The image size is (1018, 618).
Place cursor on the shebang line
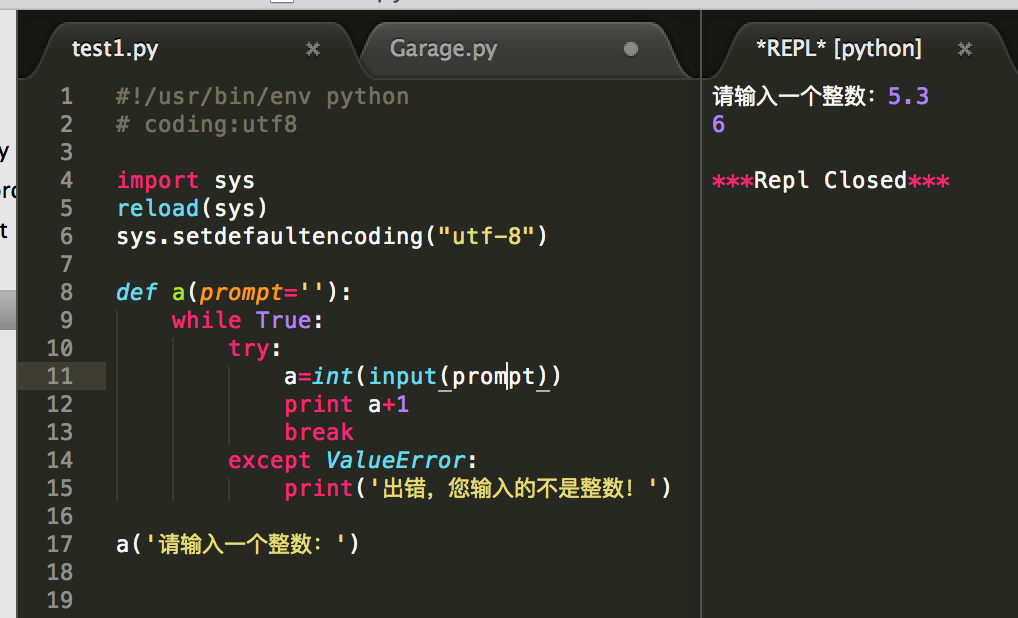262,96
